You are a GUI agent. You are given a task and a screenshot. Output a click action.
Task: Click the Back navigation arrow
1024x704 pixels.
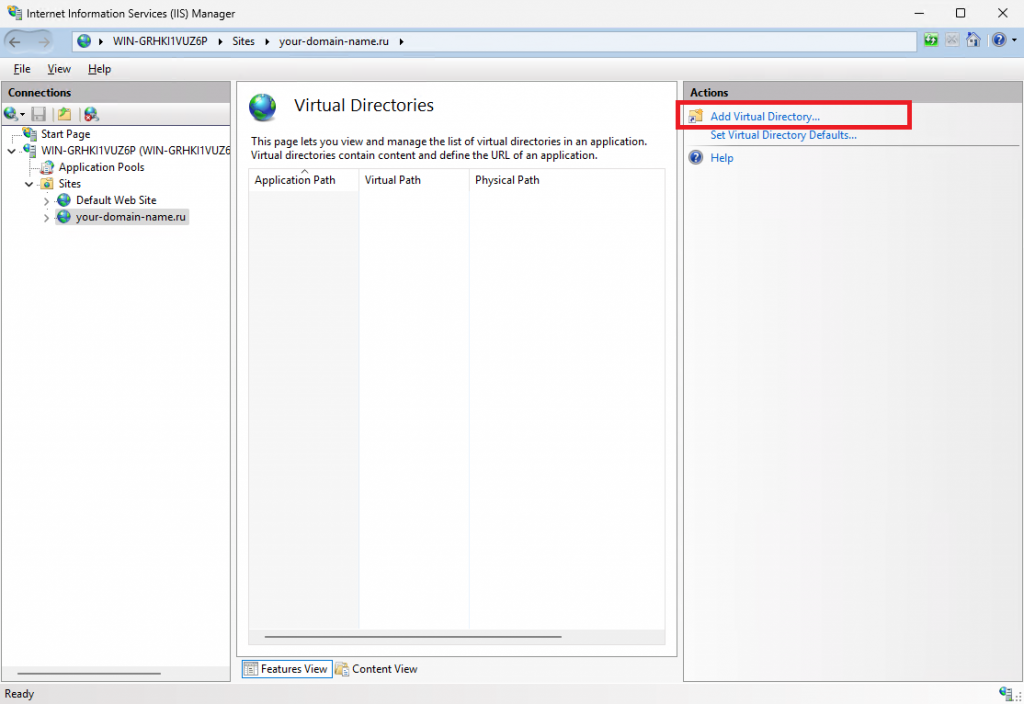coord(15,42)
